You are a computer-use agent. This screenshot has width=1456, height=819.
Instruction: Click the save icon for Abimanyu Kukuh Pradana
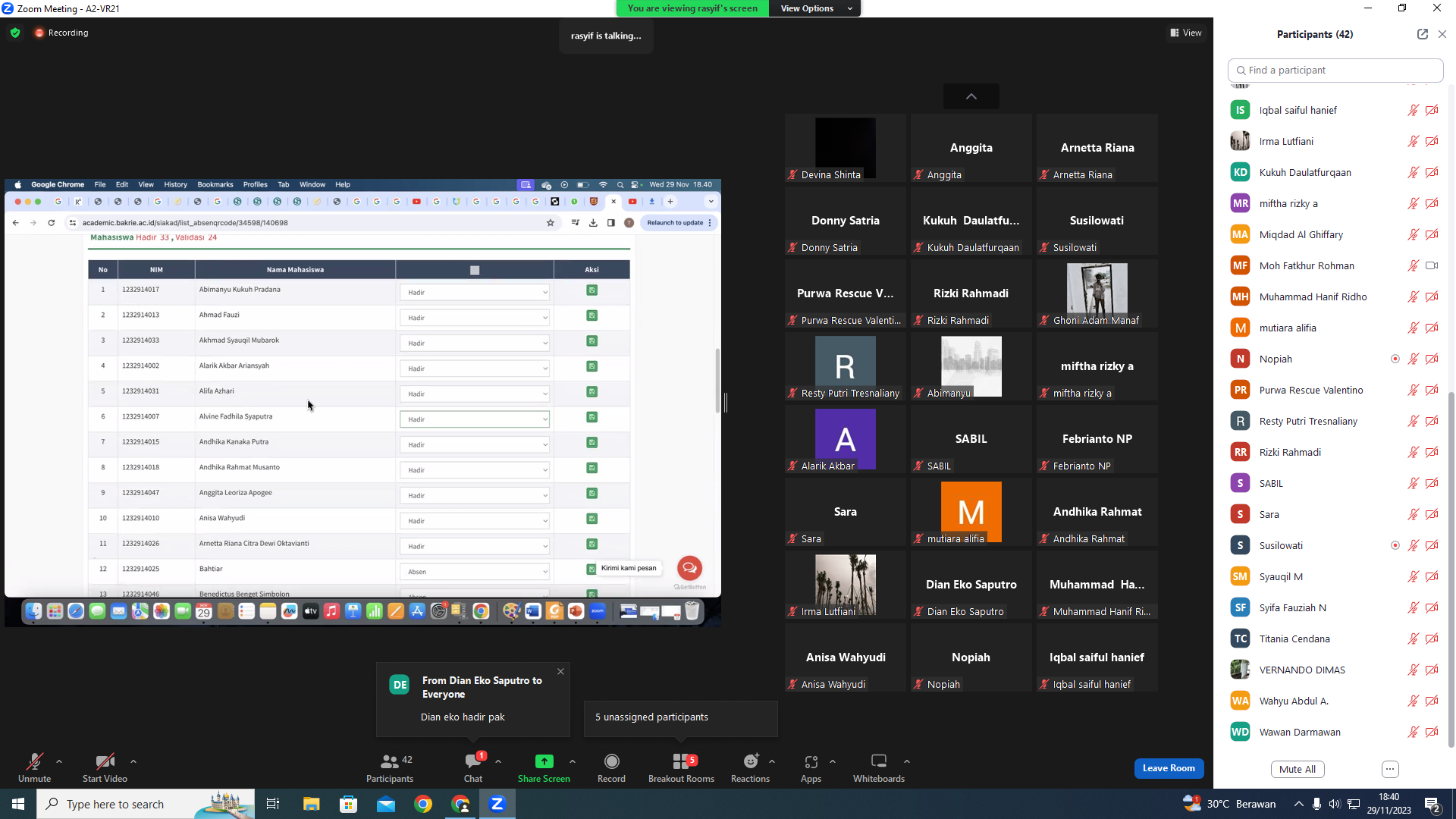click(591, 290)
